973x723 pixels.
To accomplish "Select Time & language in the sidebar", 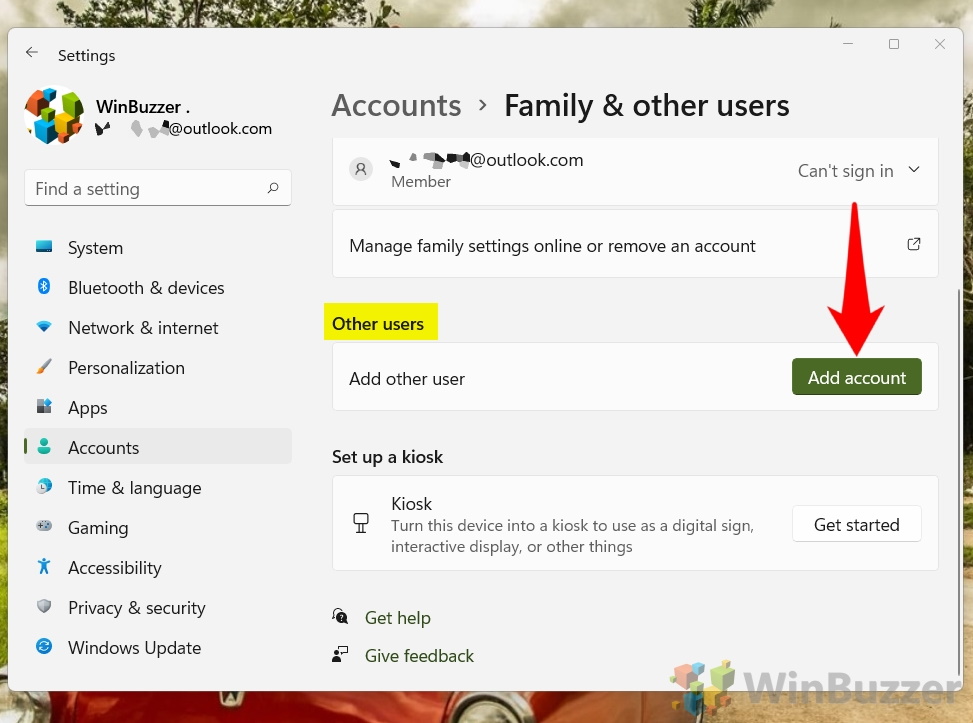I will pos(134,487).
